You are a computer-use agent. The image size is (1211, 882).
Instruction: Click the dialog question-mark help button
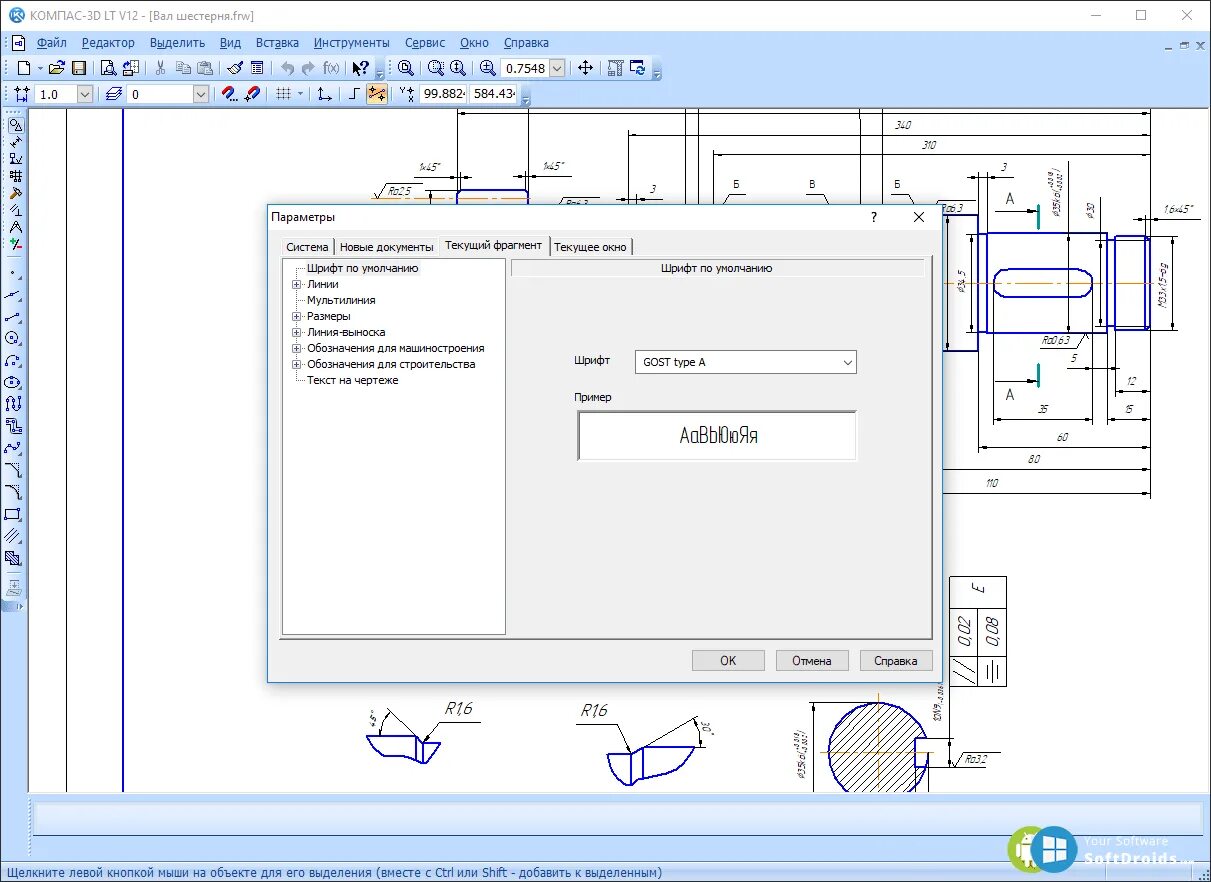(x=874, y=217)
